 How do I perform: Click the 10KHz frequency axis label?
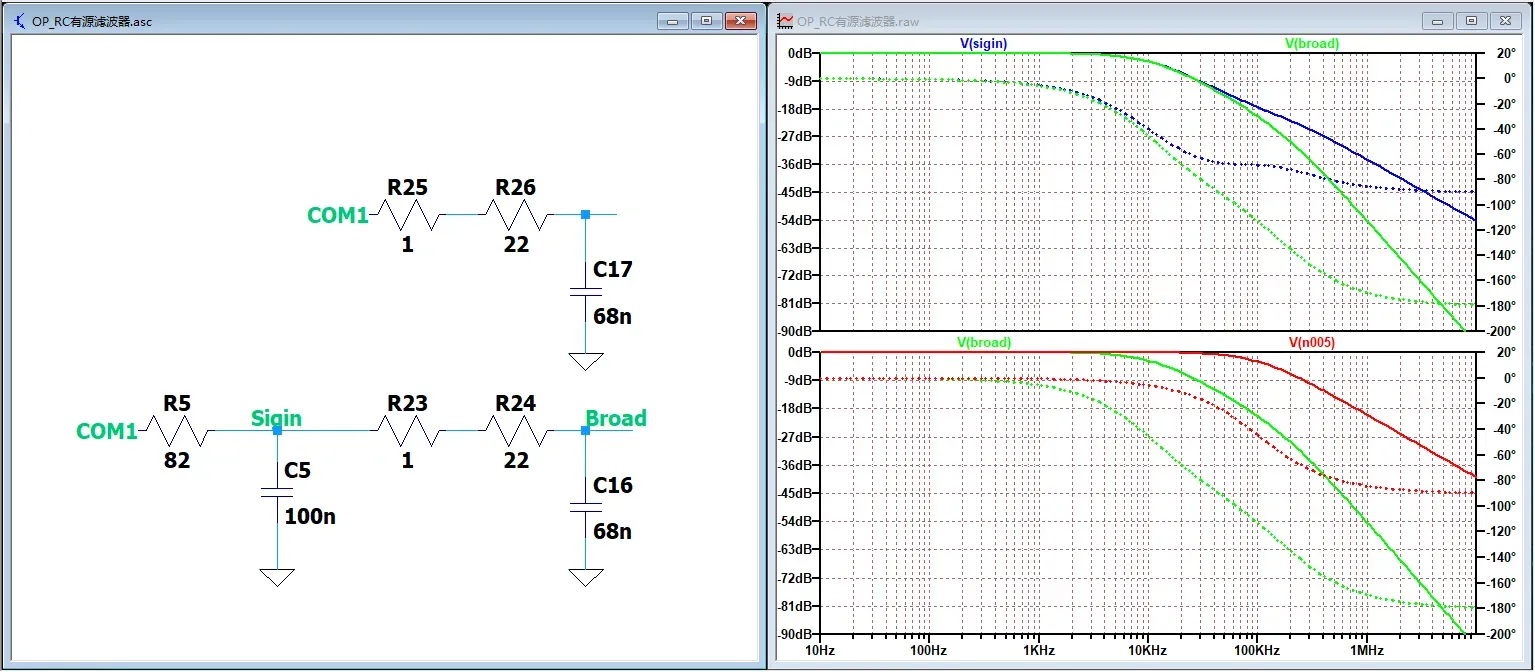(x=1147, y=649)
